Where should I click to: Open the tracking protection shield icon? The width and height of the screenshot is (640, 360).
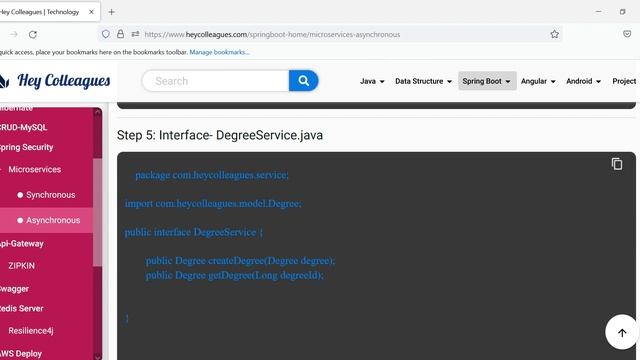[x=106, y=34]
